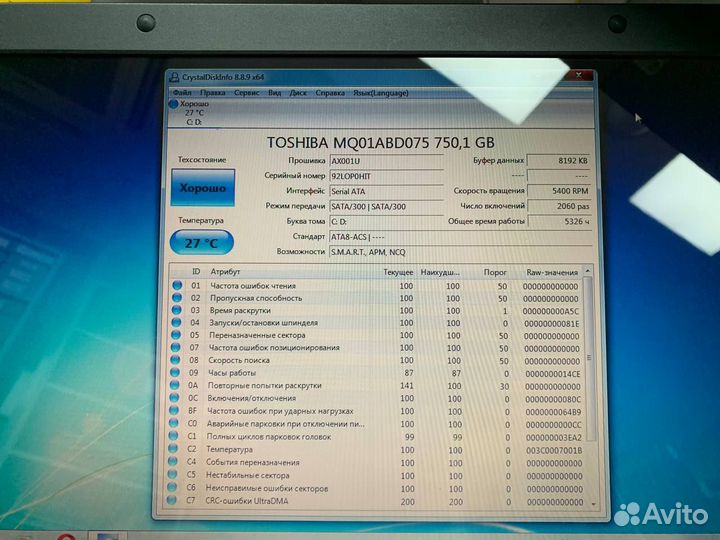Click status icon for Время раскрутки
720x540 pixels.
coord(177,310)
